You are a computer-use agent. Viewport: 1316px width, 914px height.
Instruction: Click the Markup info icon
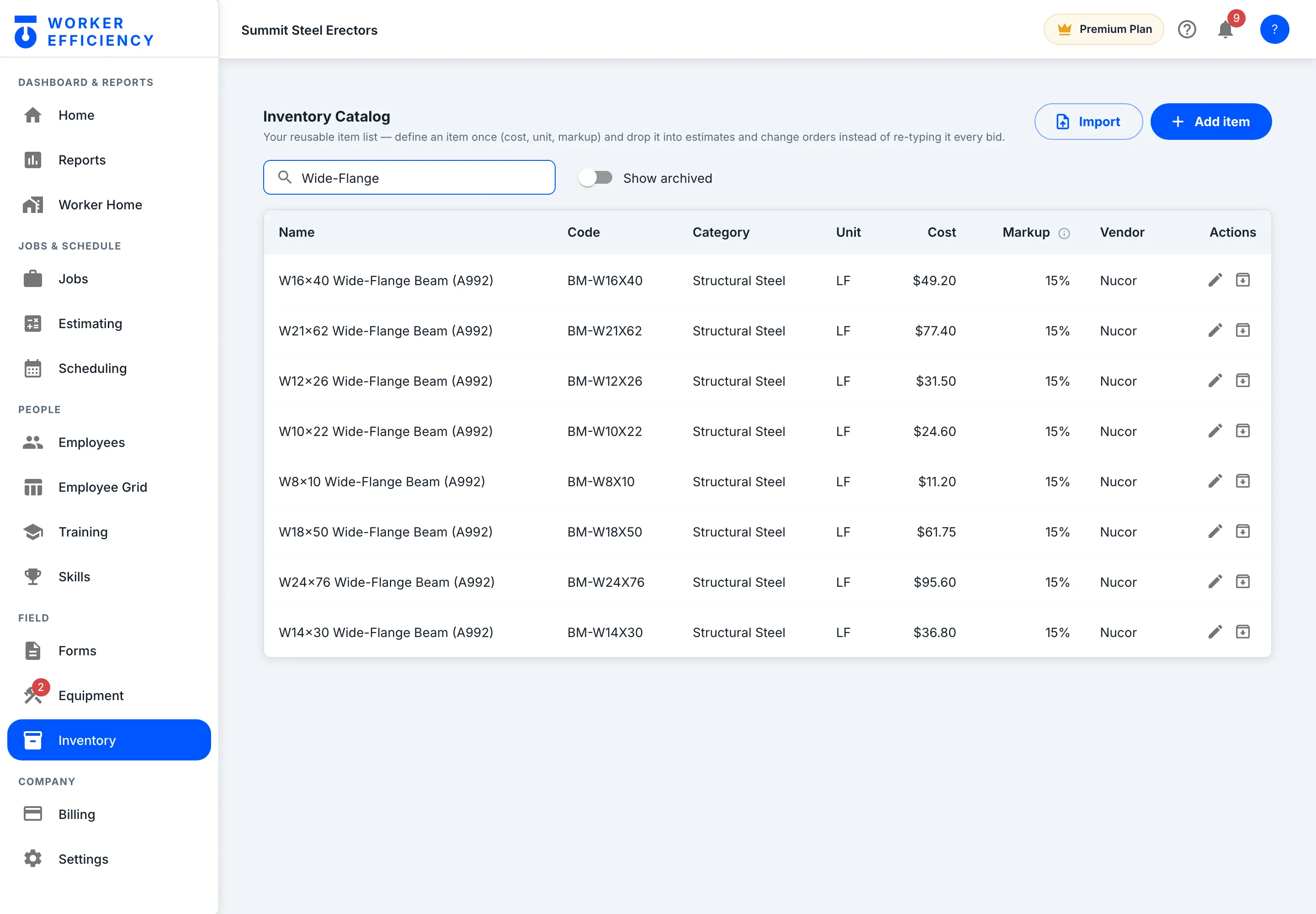click(x=1064, y=233)
